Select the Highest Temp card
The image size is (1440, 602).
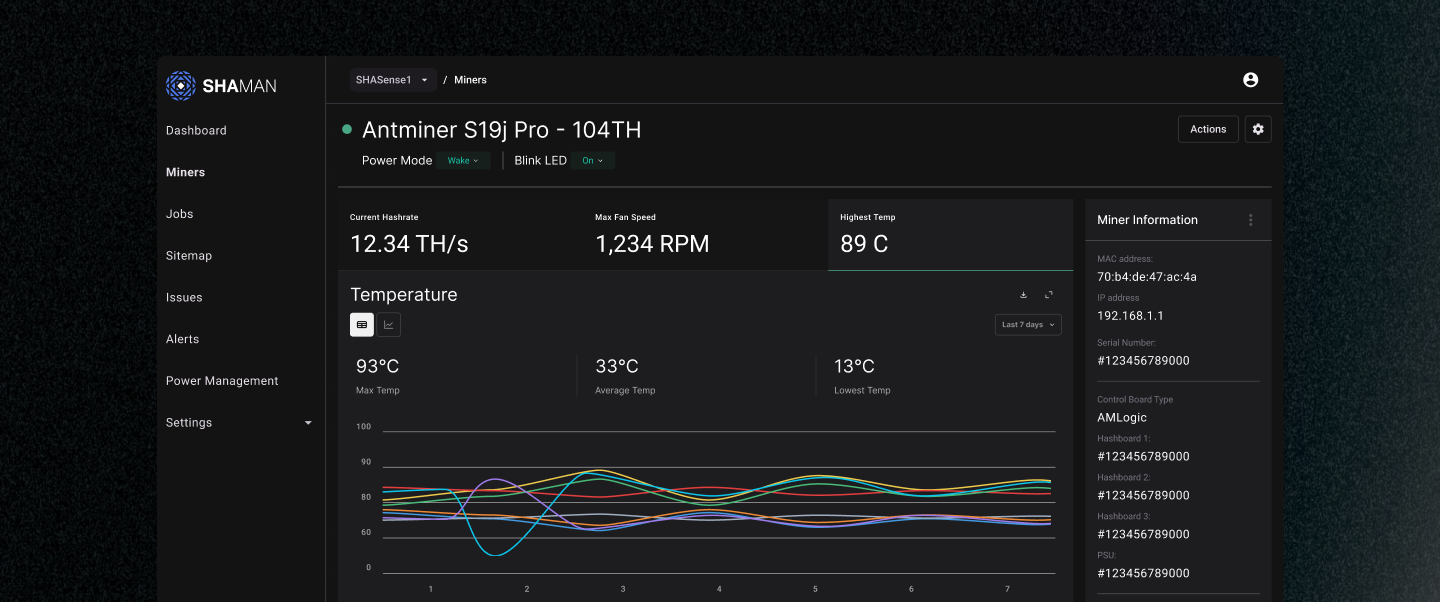[x=950, y=235]
